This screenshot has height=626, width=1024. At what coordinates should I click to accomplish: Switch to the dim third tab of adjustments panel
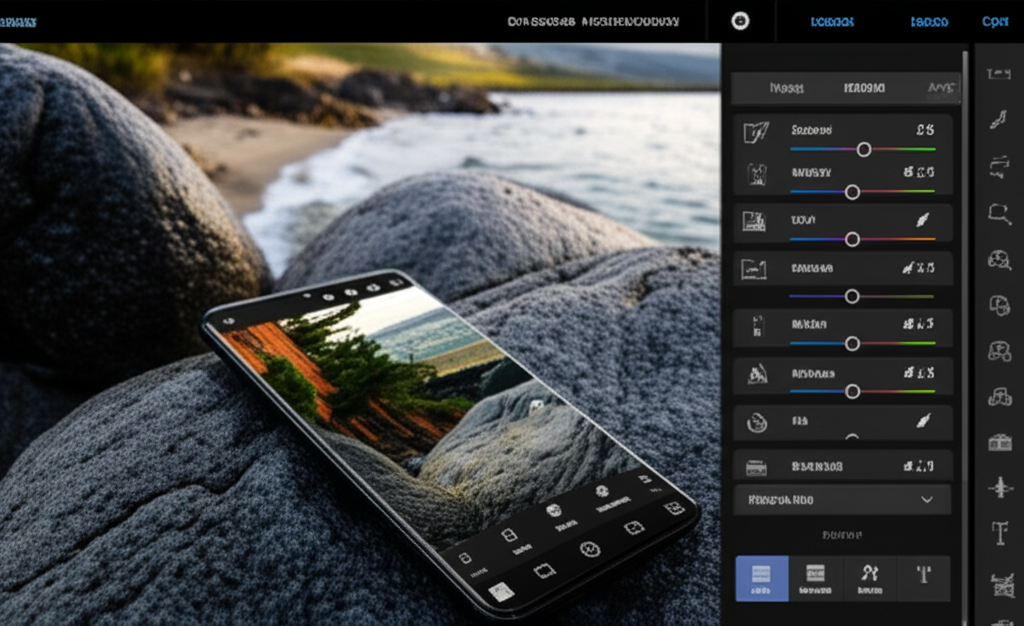pyautogui.click(x=940, y=88)
